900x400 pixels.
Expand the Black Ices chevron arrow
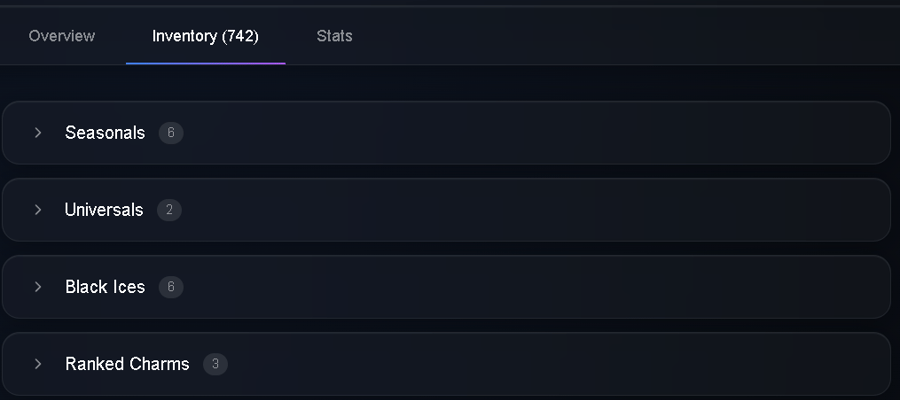coord(38,286)
